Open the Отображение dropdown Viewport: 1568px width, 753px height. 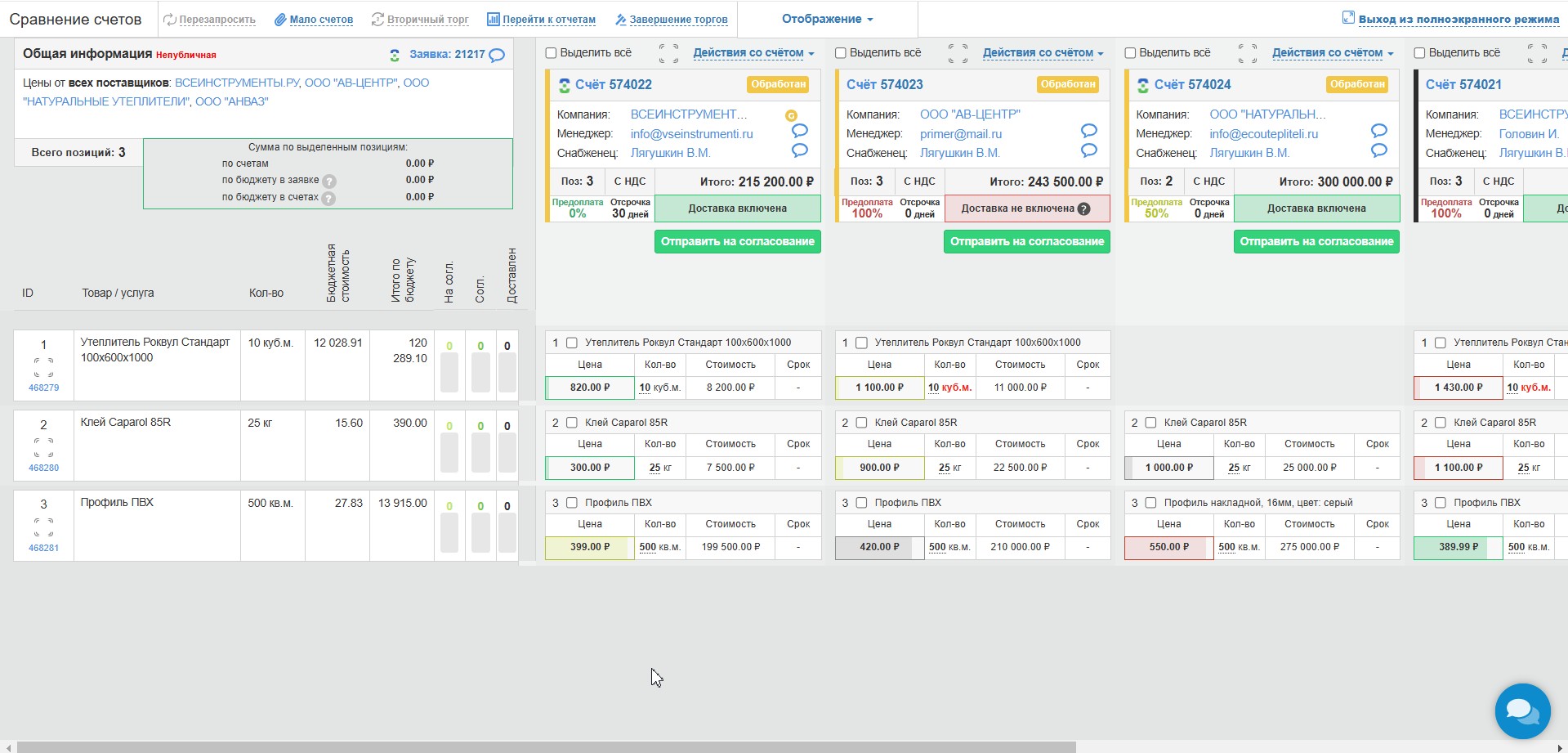pos(827,19)
